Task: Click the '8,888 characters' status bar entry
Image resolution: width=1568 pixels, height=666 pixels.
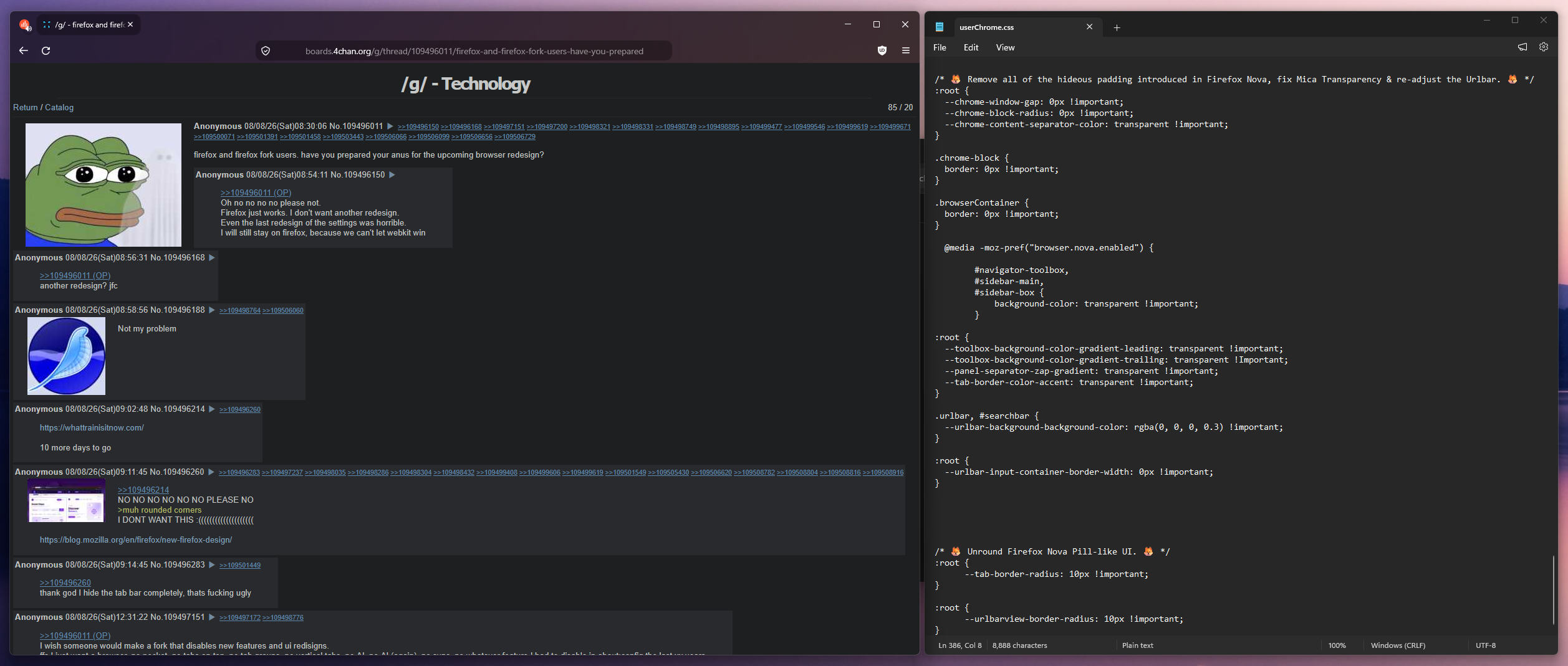Action: (x=1019, y=645)
